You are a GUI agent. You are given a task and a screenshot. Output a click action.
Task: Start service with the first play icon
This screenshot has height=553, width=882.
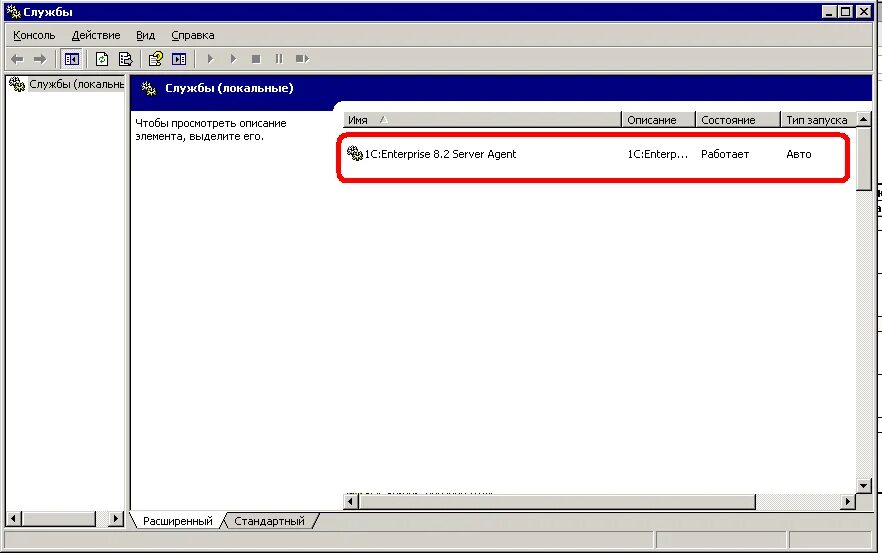tap(210, 59)
